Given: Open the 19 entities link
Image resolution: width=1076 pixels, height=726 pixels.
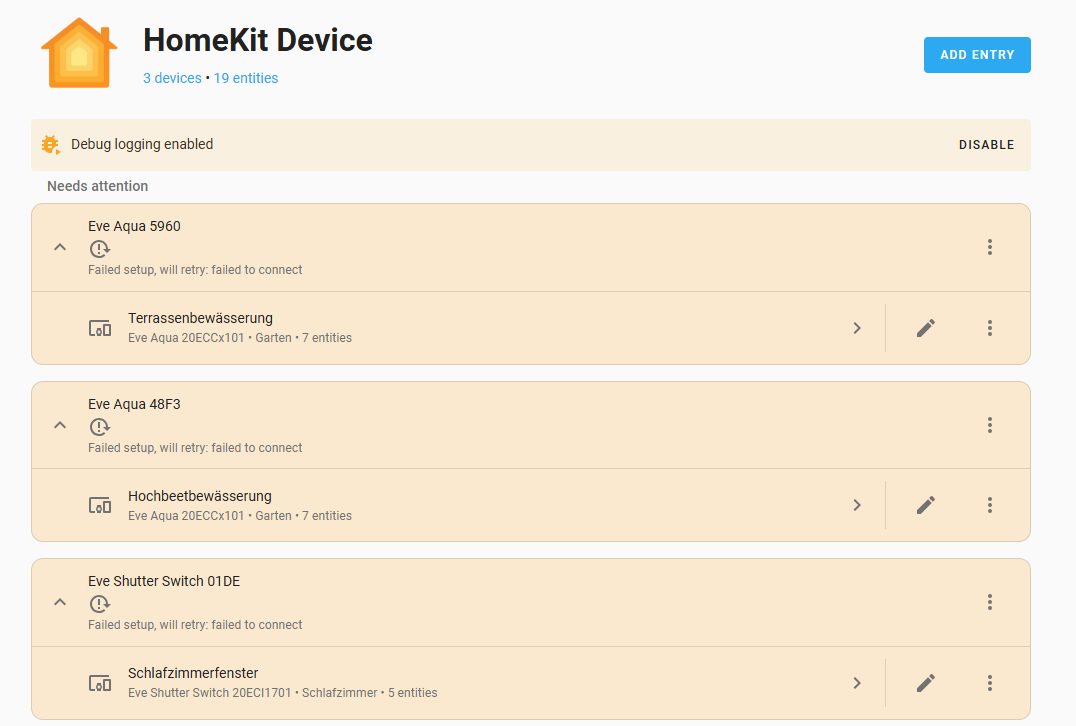Looking at the screenshot, I should pyautogui.click(x=246, y=78).
